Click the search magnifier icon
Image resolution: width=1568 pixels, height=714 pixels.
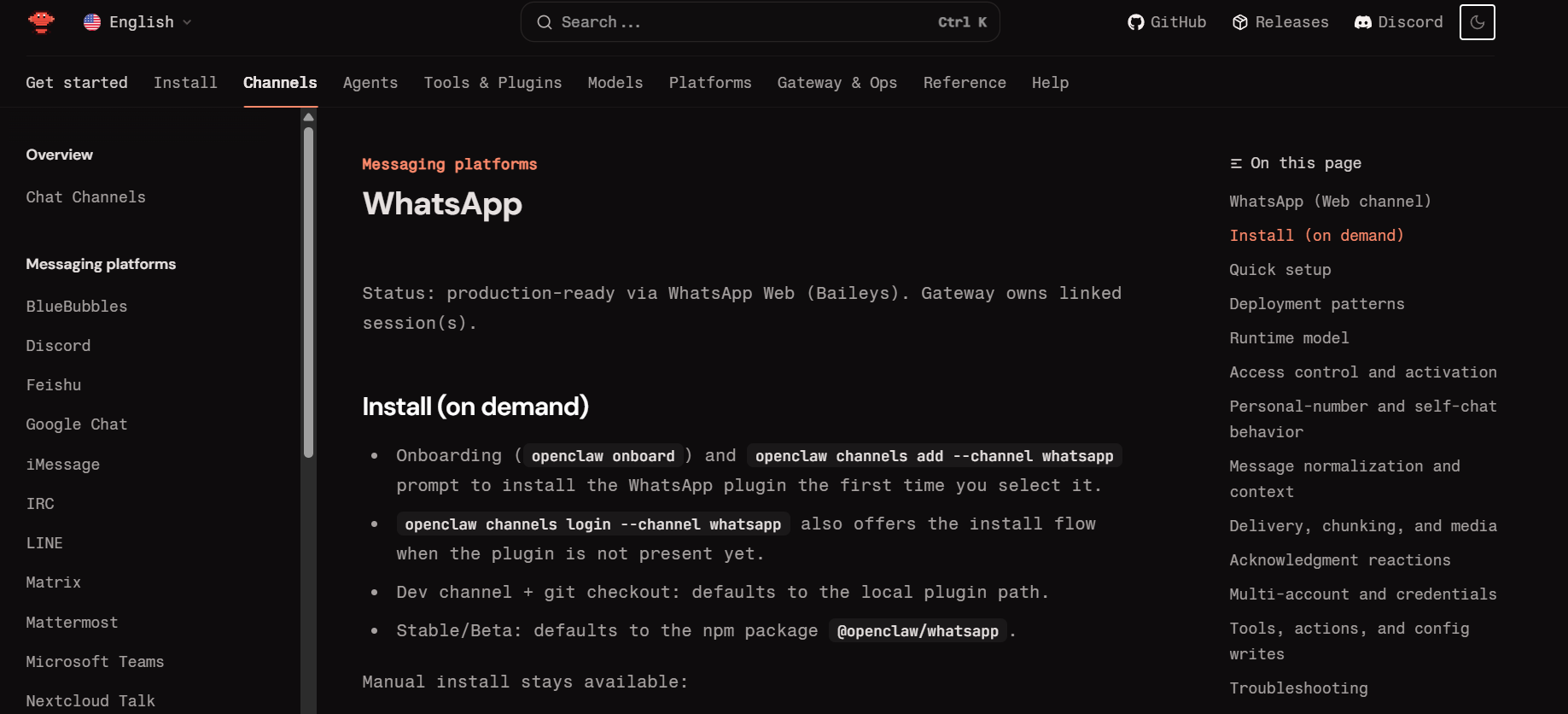[544, 22]
